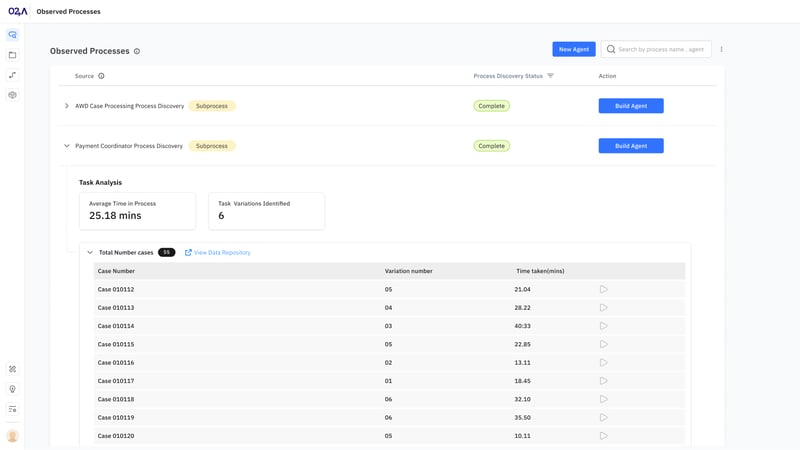800x450 pixels.
Task: Click the info icon next to Source
Action: click(101, 76)
